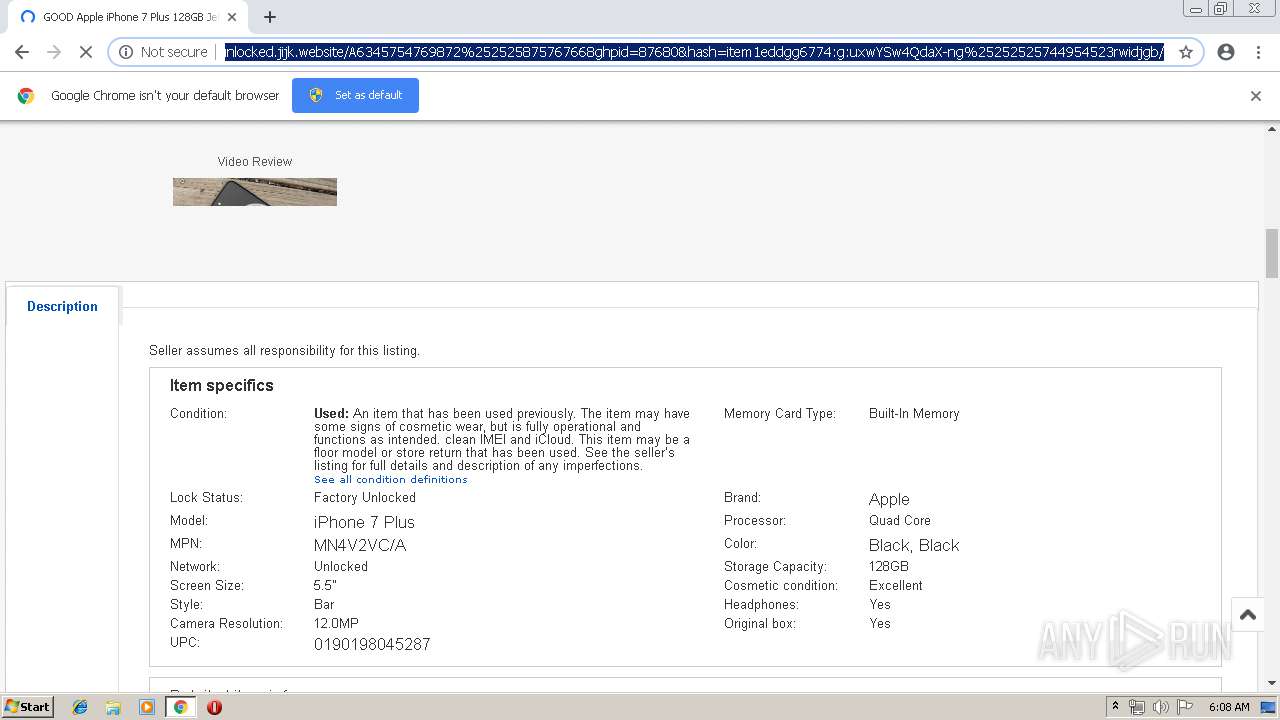Open the volume speaker tray icon
The image size is (1280, 720).
[1160, 707]
